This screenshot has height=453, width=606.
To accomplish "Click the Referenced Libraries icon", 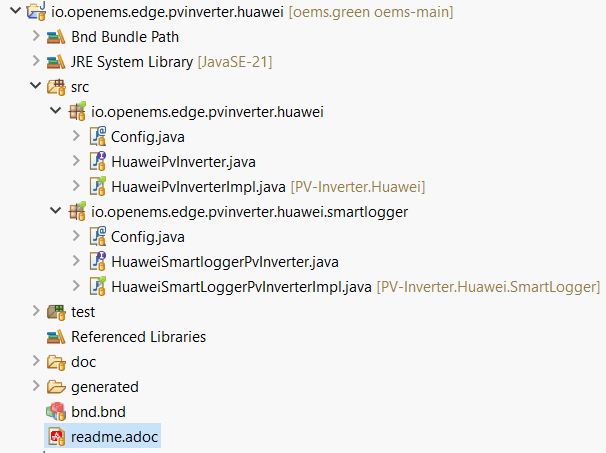I will pyautogui.click(x=56, y=336).
